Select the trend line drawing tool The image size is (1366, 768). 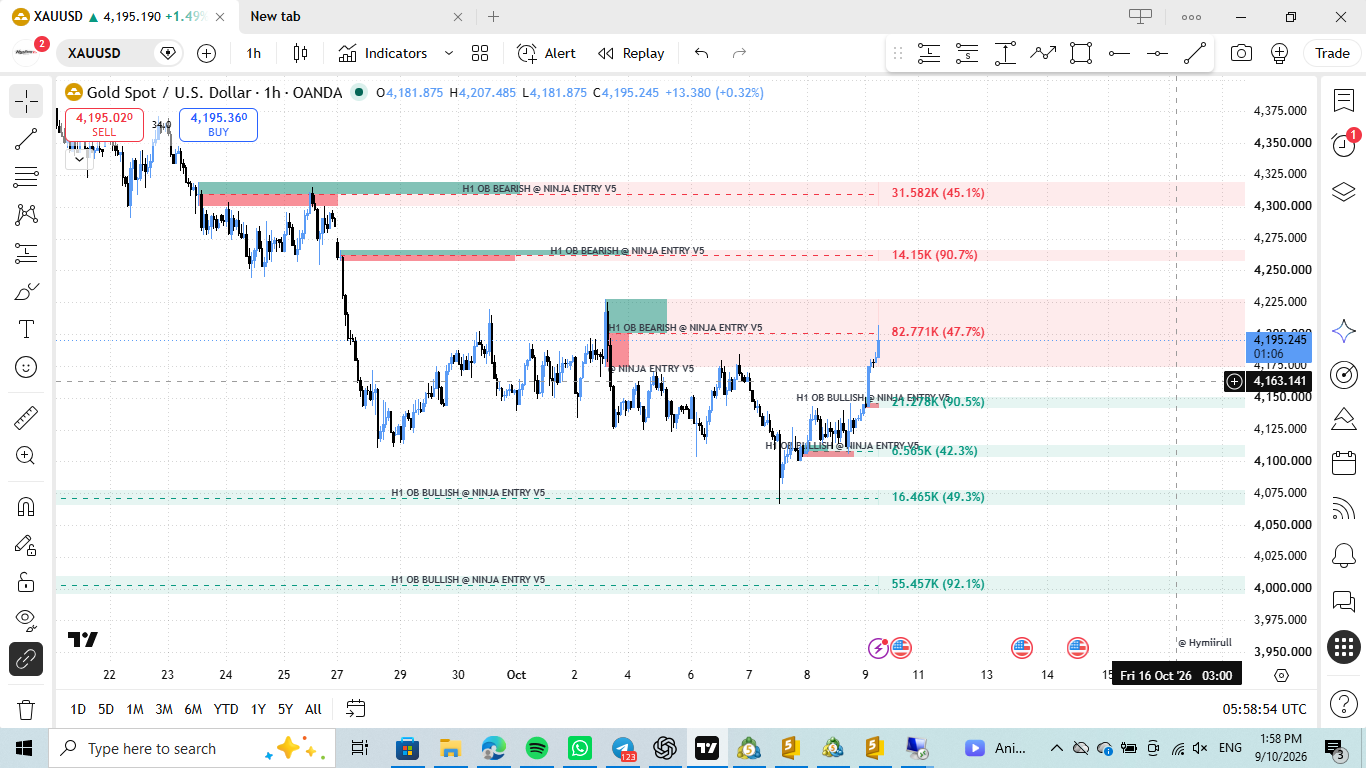[26, 139]
